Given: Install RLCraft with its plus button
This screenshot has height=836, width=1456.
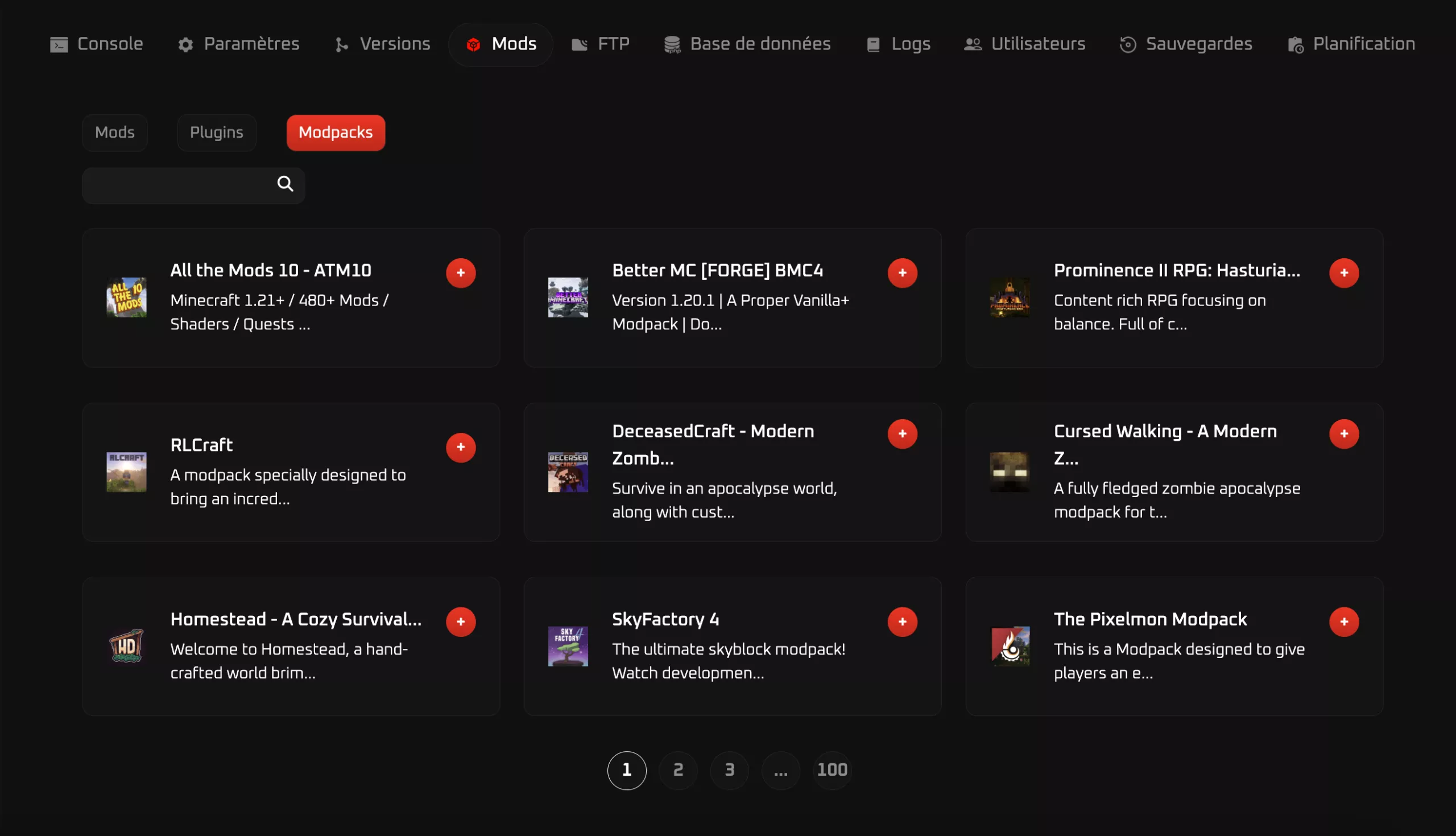Looking at the screenshot, I should pos(461,447).
